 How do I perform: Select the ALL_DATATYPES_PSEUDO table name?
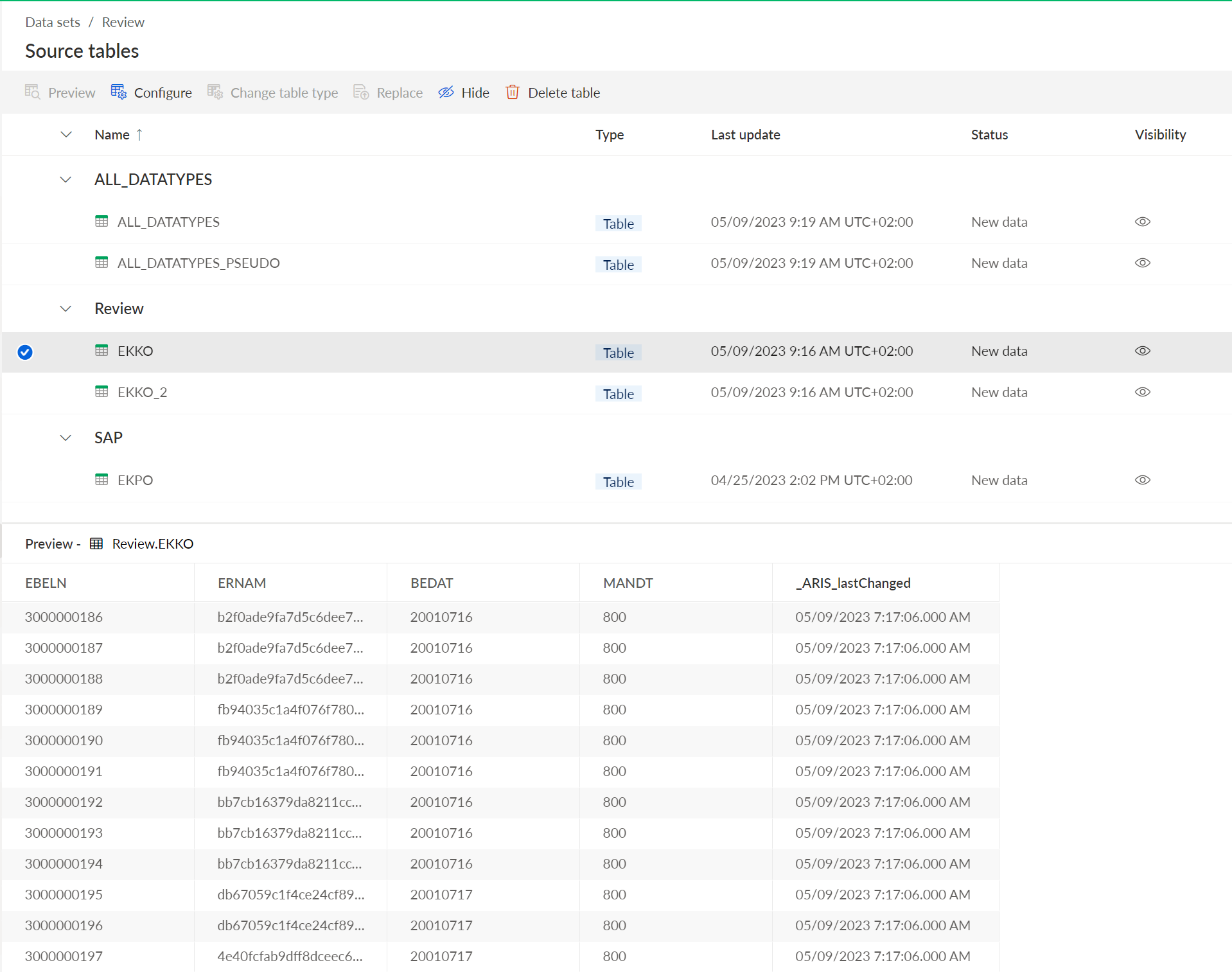[198, 263]
